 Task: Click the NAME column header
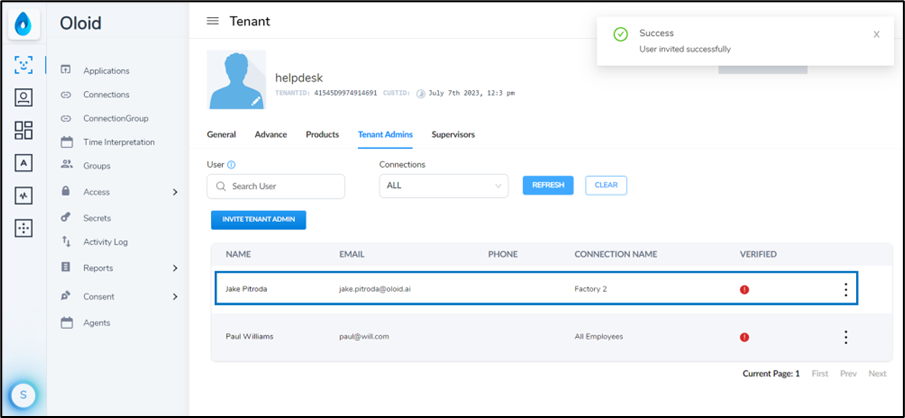click(238, 254)
